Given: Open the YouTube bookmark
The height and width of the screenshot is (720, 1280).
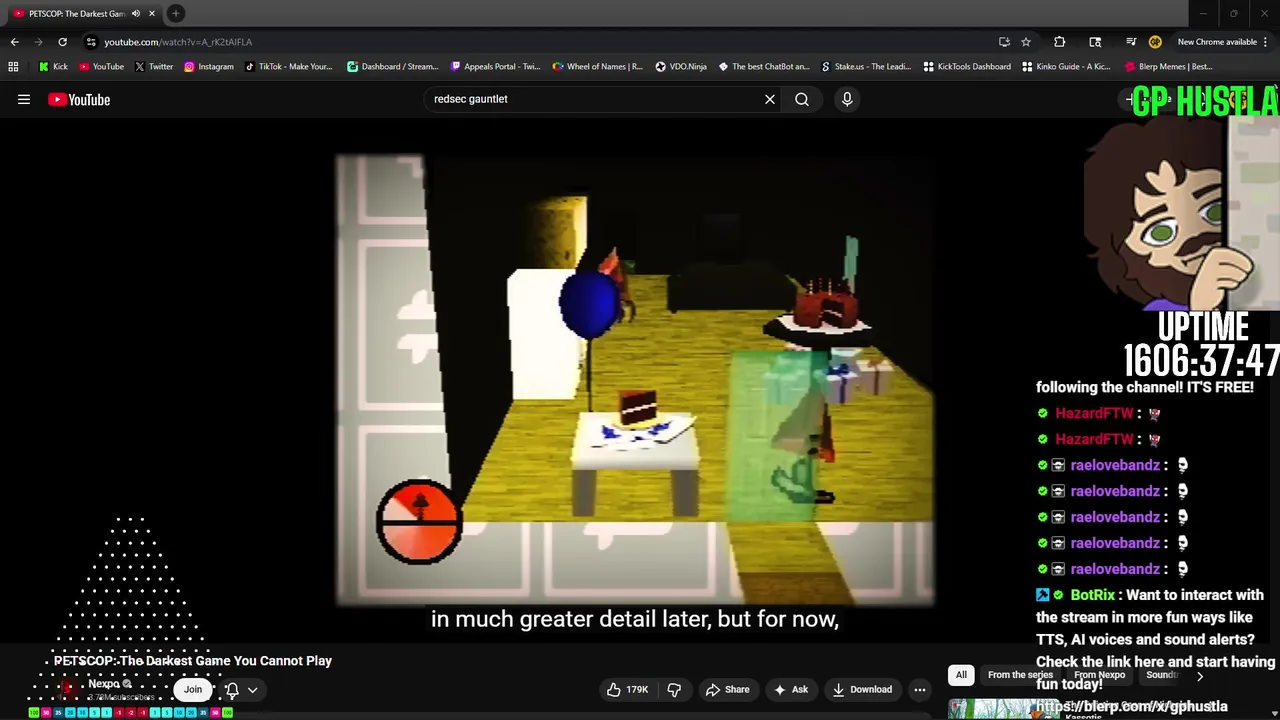Looking at the screenshot, I should point(101,67).
